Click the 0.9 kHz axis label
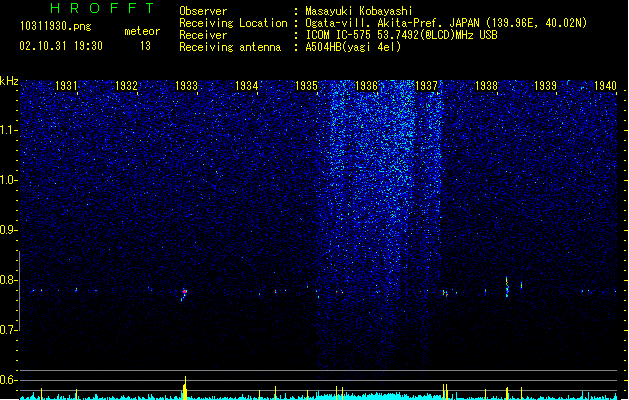The height and width of the screenshot is (400, 629). coord(9,230)
